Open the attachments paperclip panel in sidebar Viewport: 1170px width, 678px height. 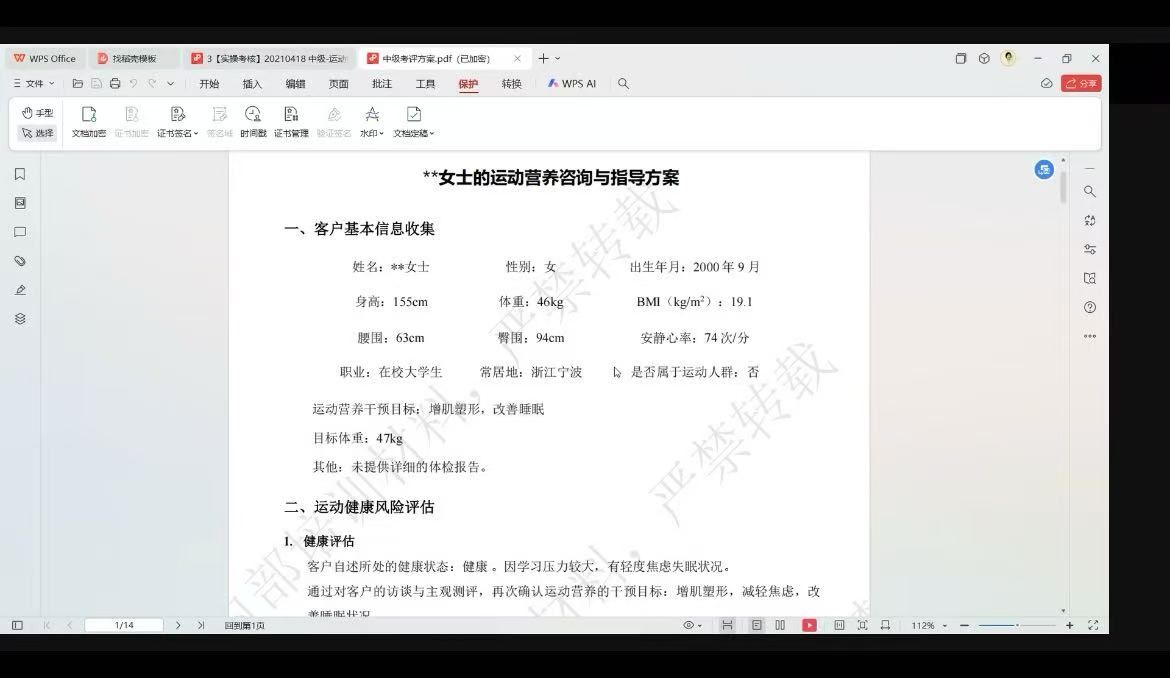(20, 261)
